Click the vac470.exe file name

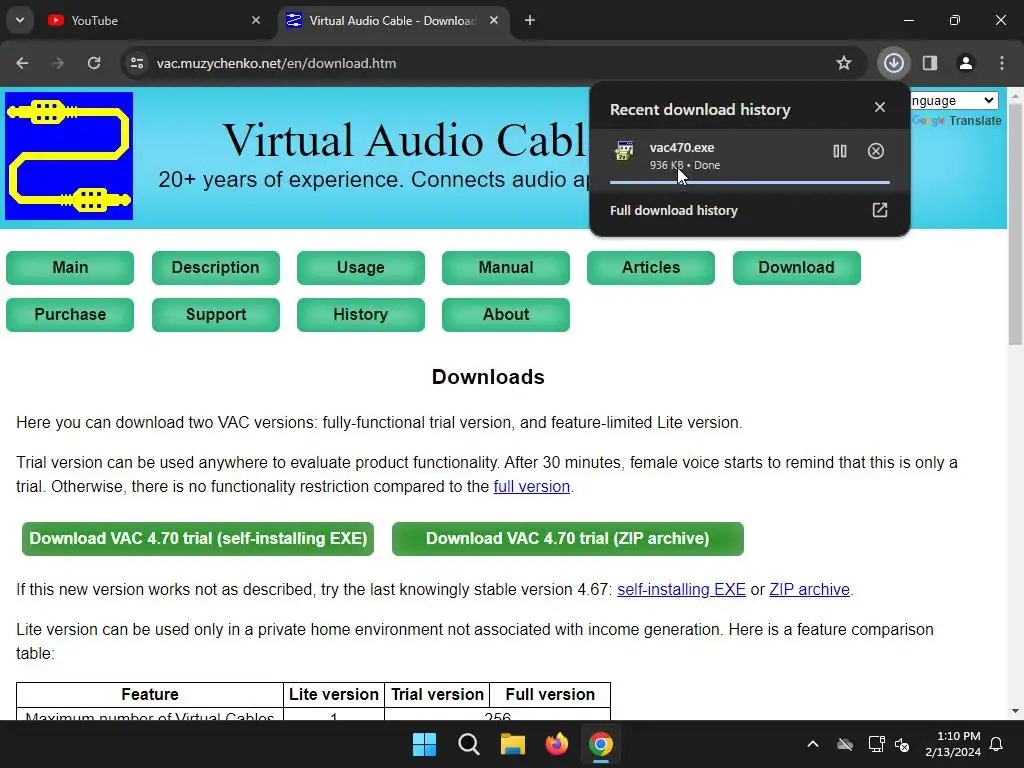[682, 148]
